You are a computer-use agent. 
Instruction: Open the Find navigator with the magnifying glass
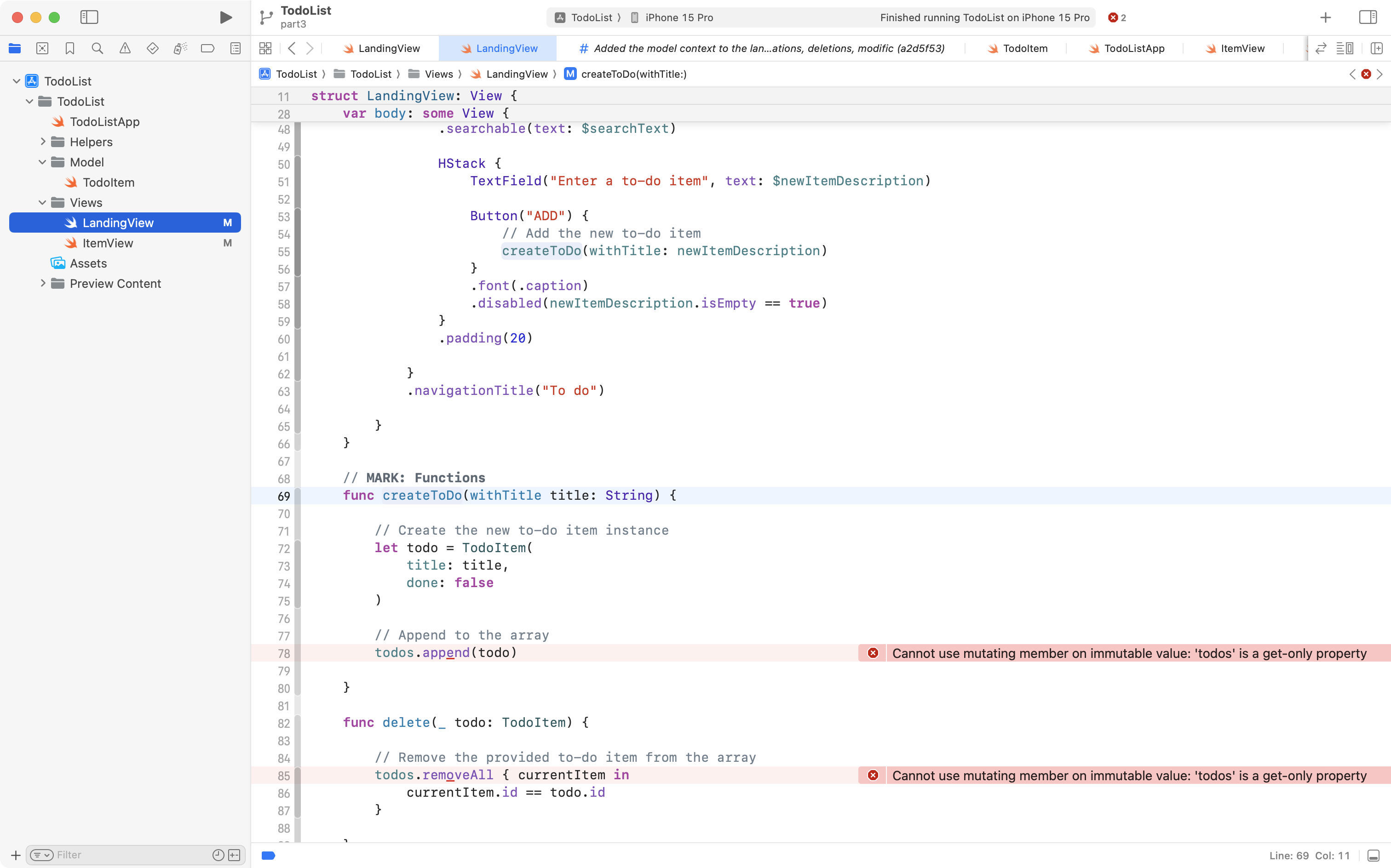(x=97, y=48)
